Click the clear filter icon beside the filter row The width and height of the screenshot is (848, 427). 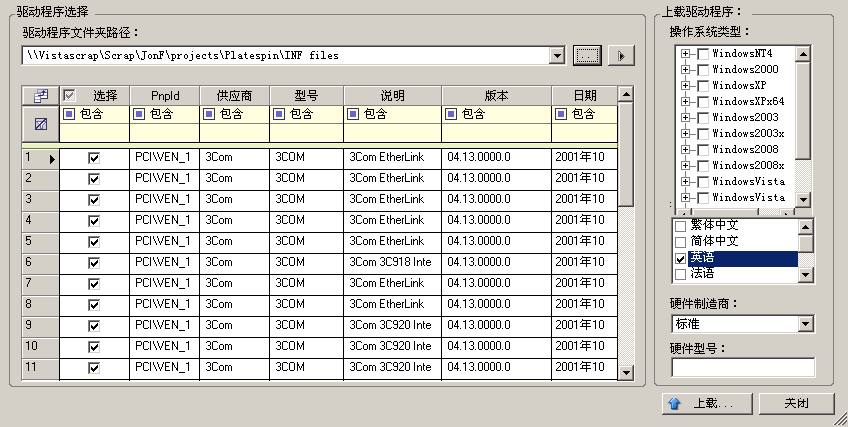click(41, 124)
